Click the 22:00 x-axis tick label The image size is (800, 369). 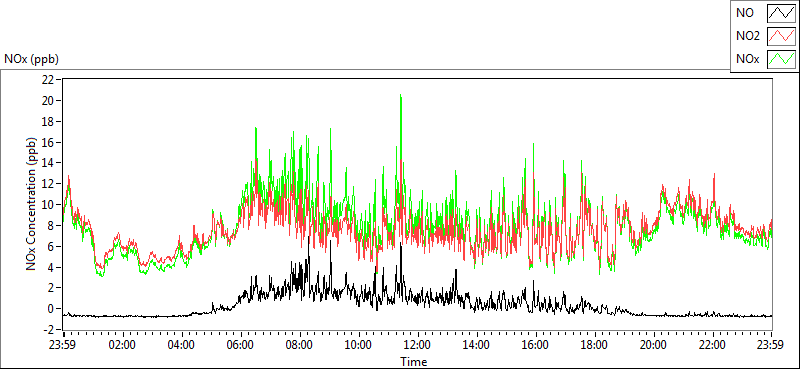tap(712, 345)
